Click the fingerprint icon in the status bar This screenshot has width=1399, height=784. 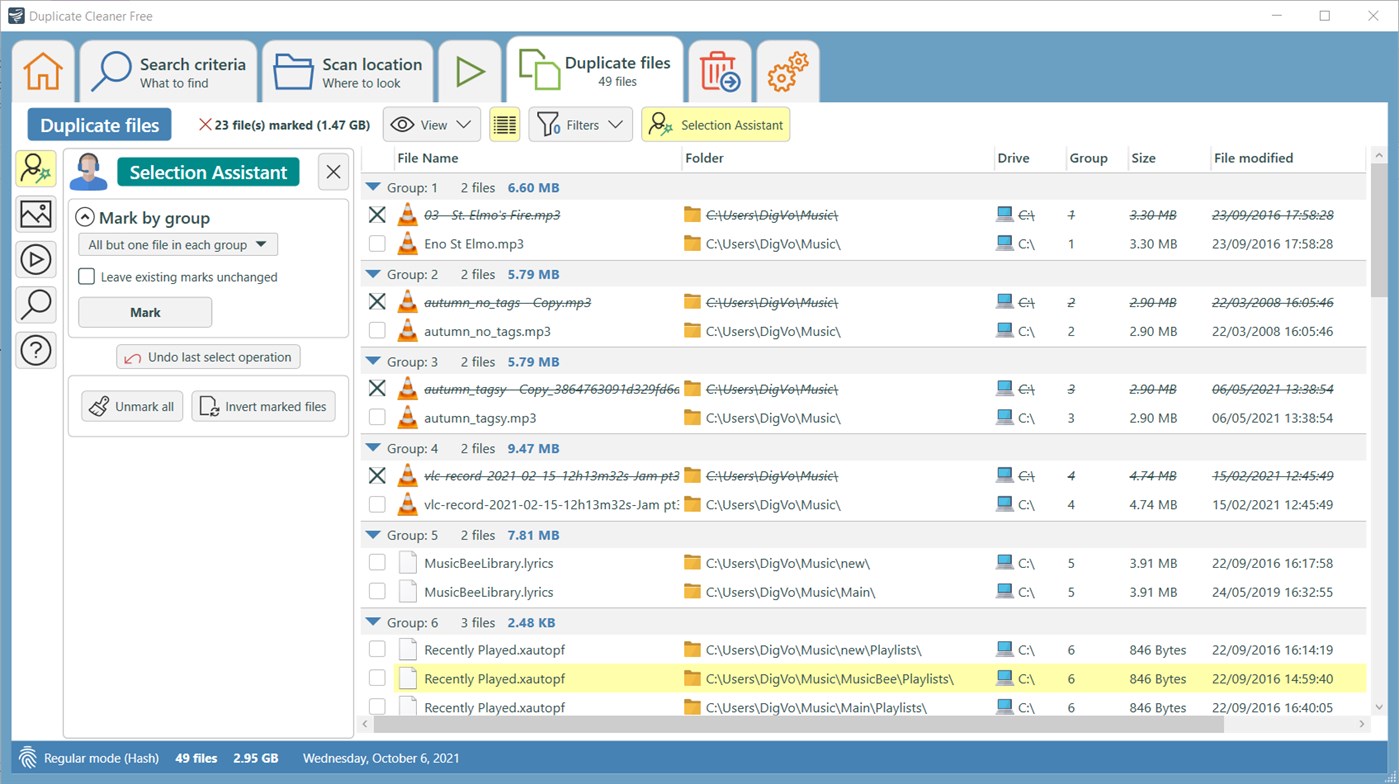27,757
